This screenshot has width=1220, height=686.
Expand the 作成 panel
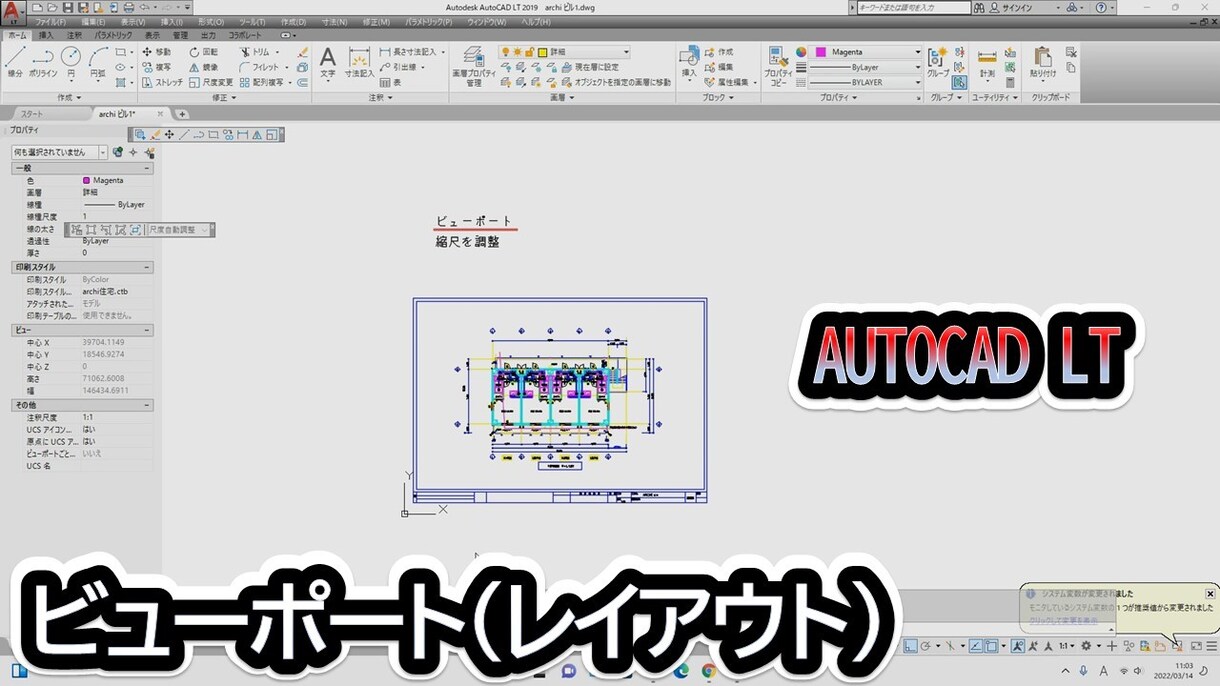70,98
